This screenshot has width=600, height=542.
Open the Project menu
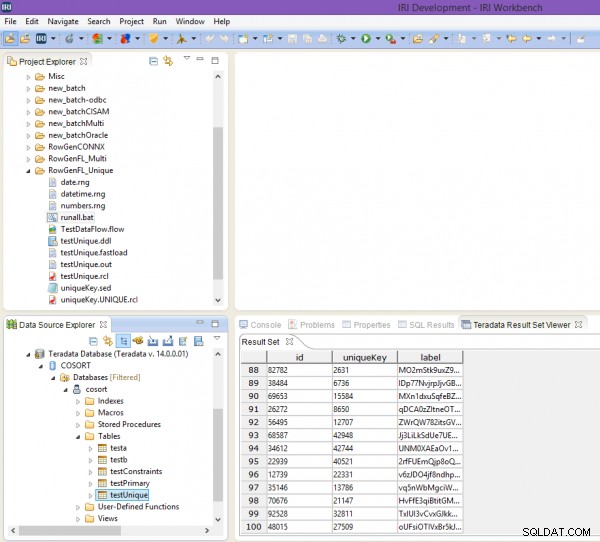tap(131, 21)
